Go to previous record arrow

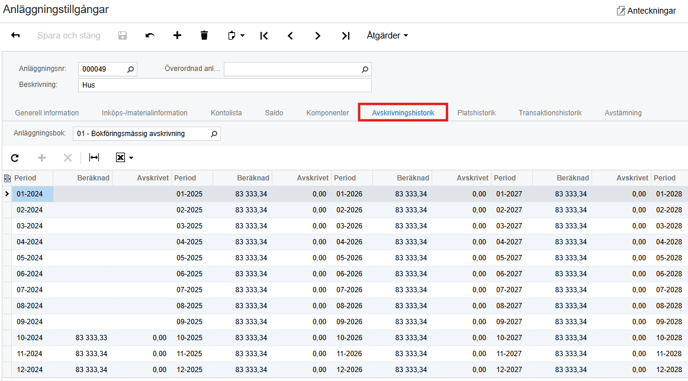290,36
